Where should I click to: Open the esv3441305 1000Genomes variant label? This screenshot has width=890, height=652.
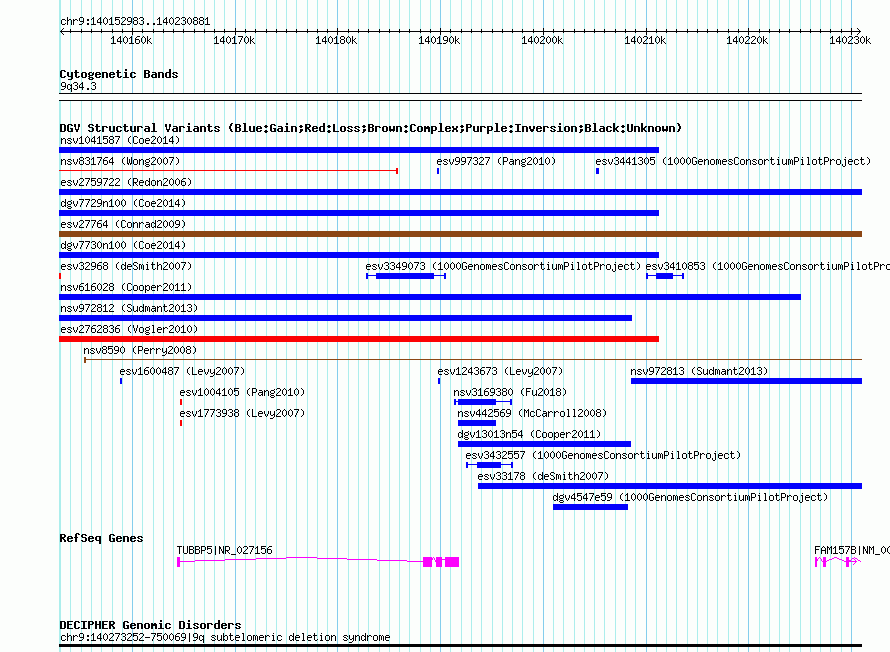(x=733, y=161)
